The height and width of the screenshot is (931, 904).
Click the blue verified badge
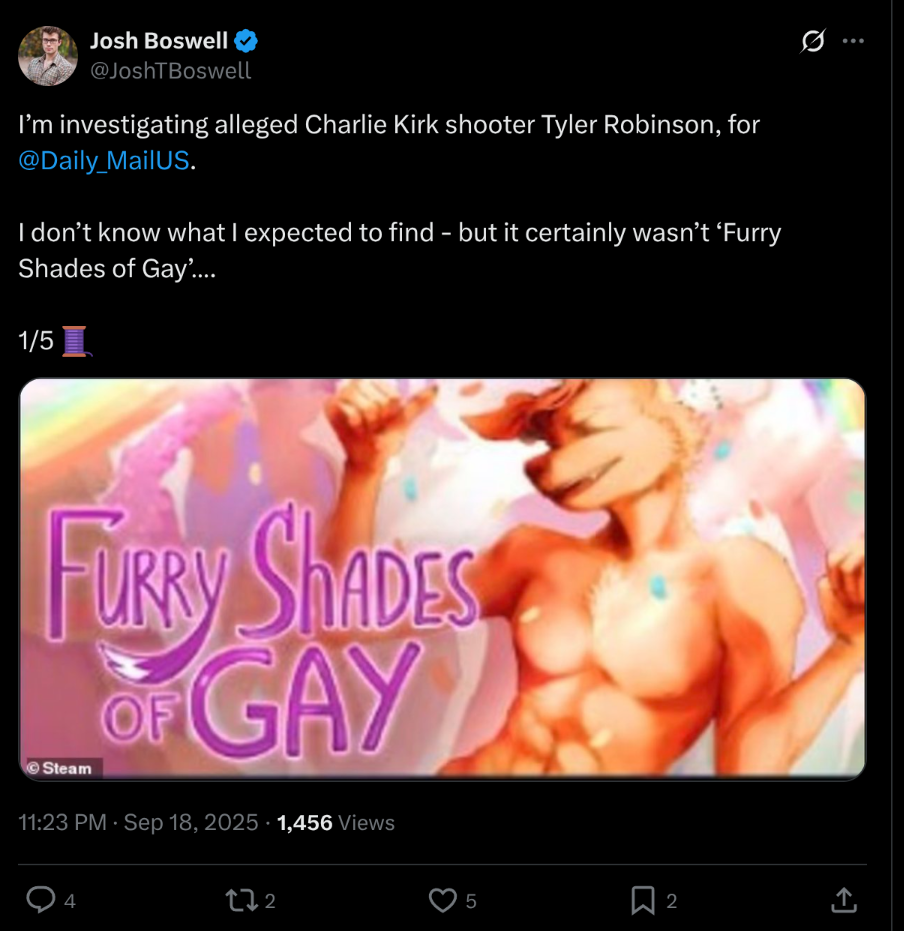click(246, 41)
